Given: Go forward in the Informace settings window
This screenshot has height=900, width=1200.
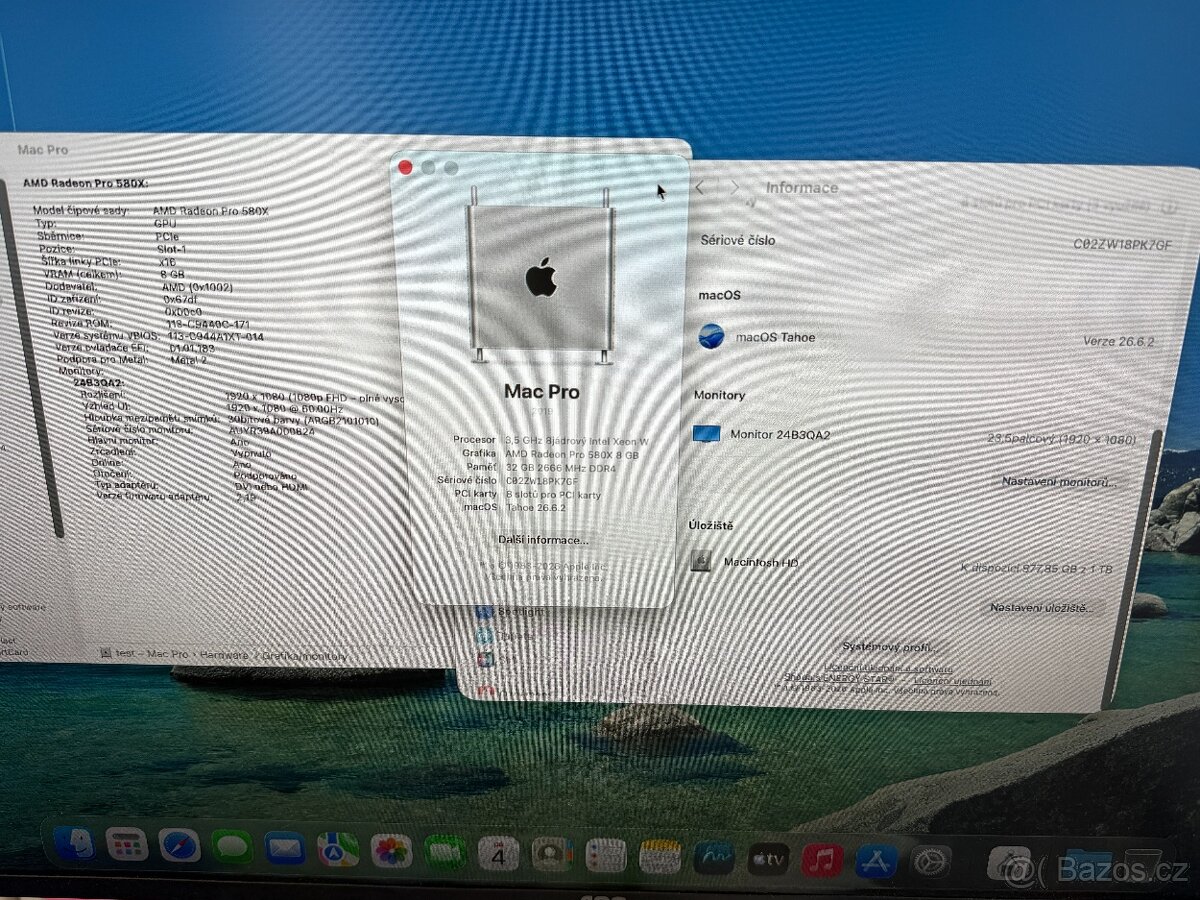Looking at the screenshot, I should [x=735, y=188].
